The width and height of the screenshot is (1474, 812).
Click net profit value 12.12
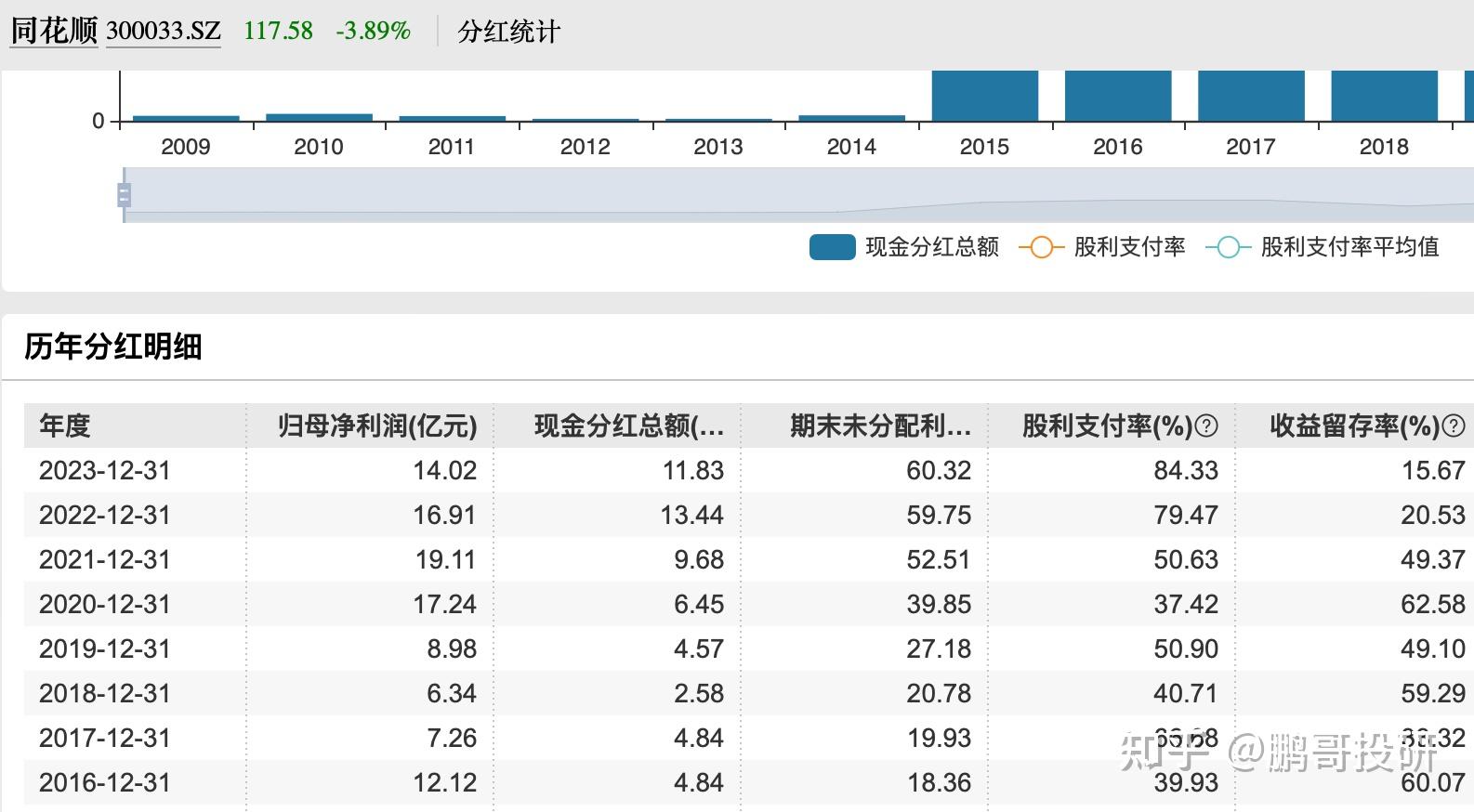(x=445, y=783)
